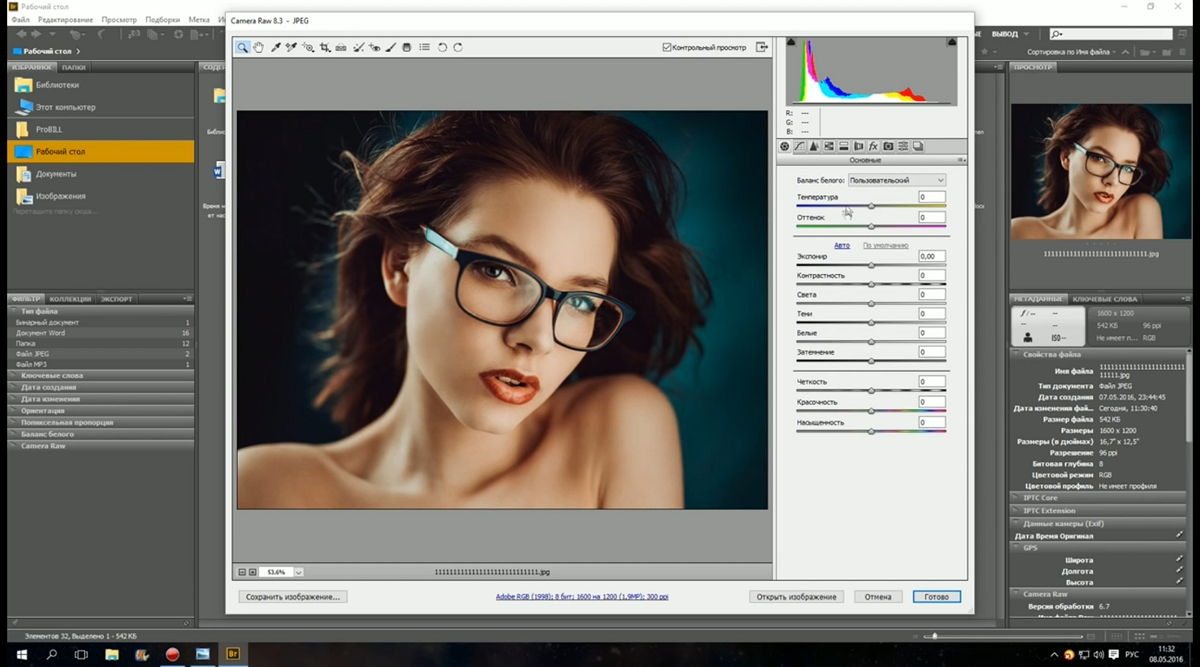The width and height of the screenshot is (1200, 667).
Task: Open the HSL / Grayscale panel icon
Action: point(829,146)
